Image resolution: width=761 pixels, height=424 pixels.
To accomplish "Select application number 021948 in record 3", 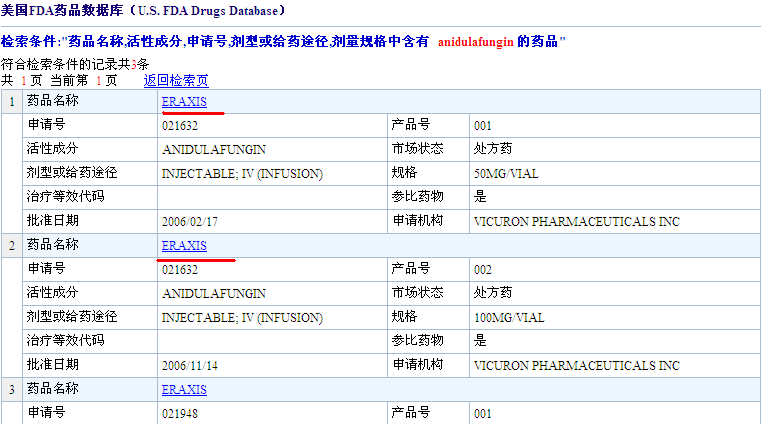I will tap(180, 414).
